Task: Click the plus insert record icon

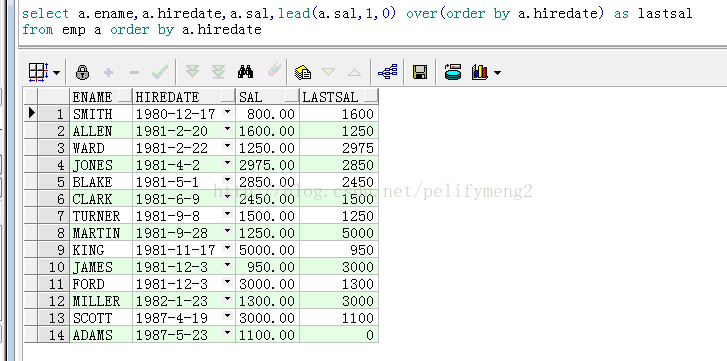Action: click(108, 72)
